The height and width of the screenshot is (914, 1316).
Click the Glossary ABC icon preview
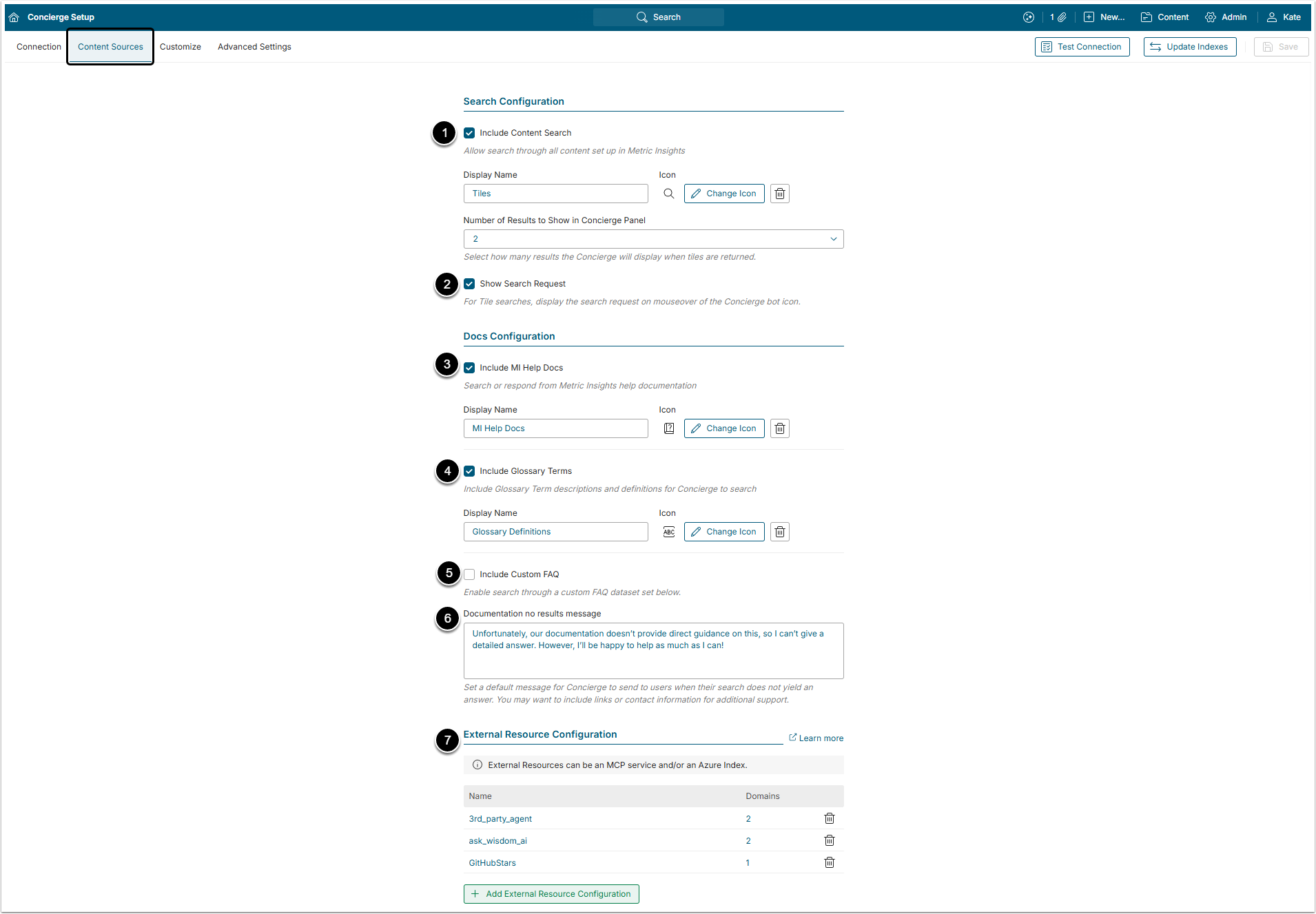point(668,532)
